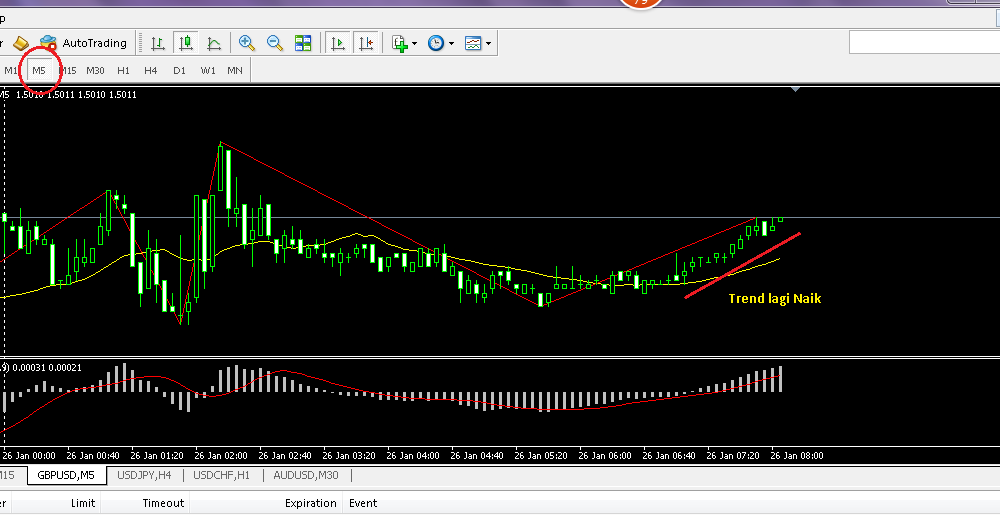Switch to the USDCHF,H1 chart tab
Screen dimensions: 1000x525
[x=221, y=475]
